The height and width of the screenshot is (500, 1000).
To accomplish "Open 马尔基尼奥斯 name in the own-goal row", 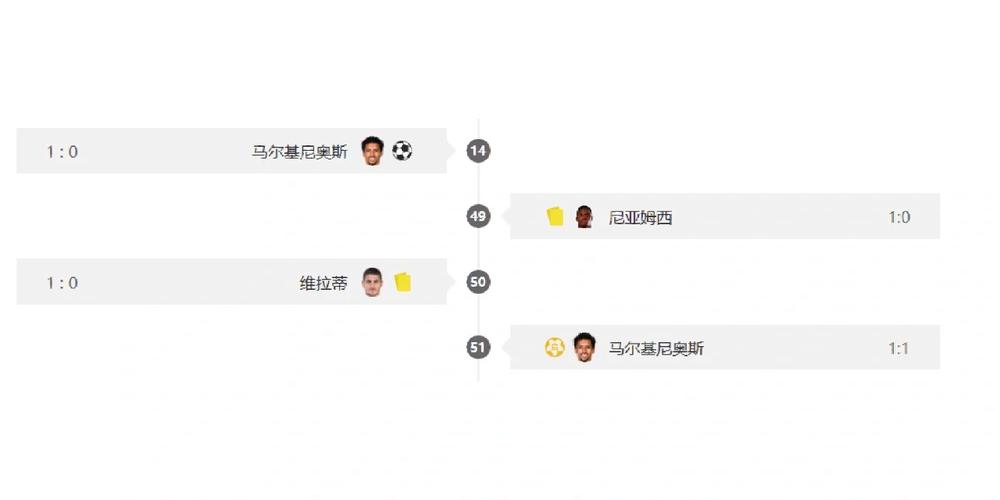I will coord(656,348).
